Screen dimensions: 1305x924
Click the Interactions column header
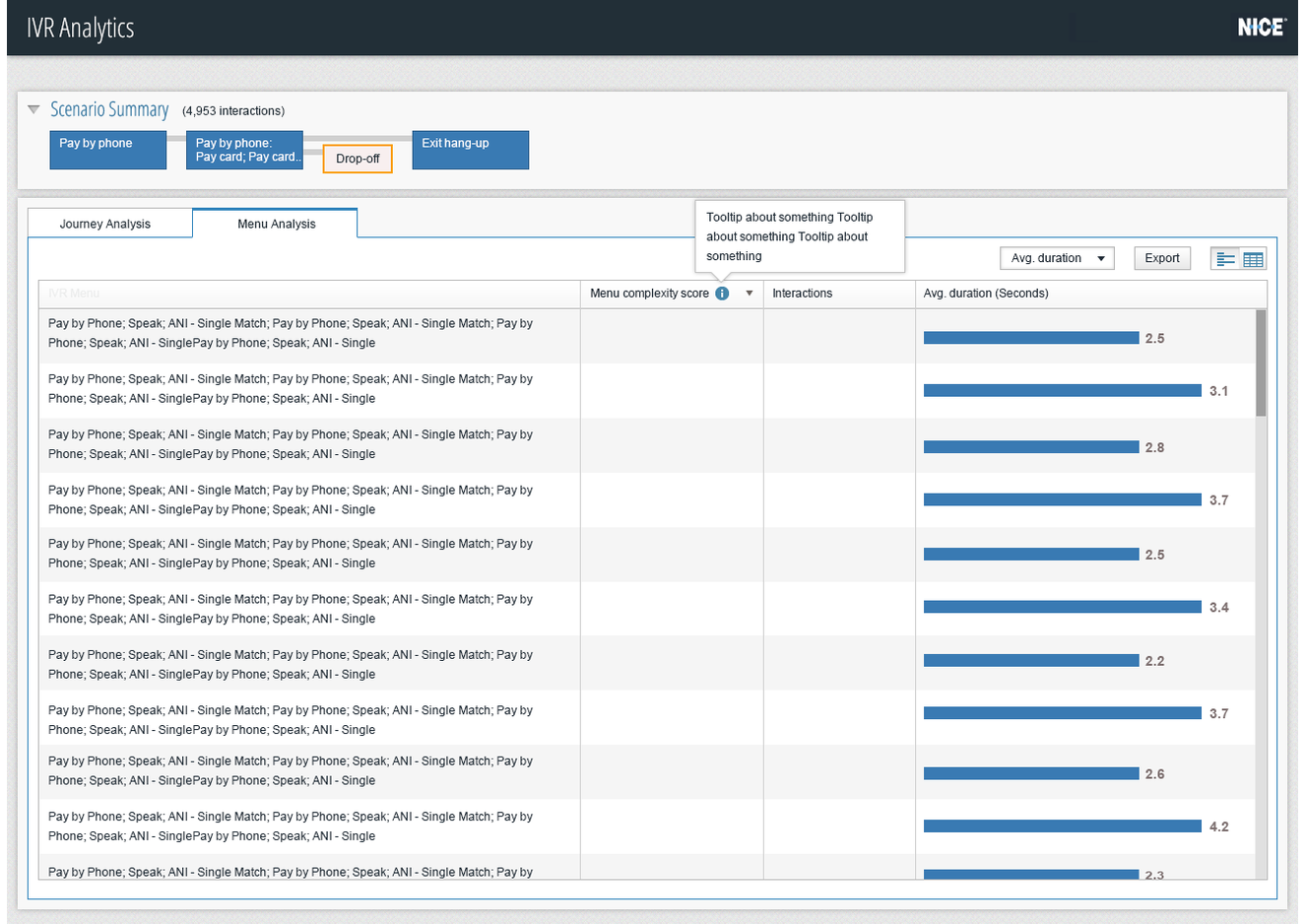coord(839,294)
